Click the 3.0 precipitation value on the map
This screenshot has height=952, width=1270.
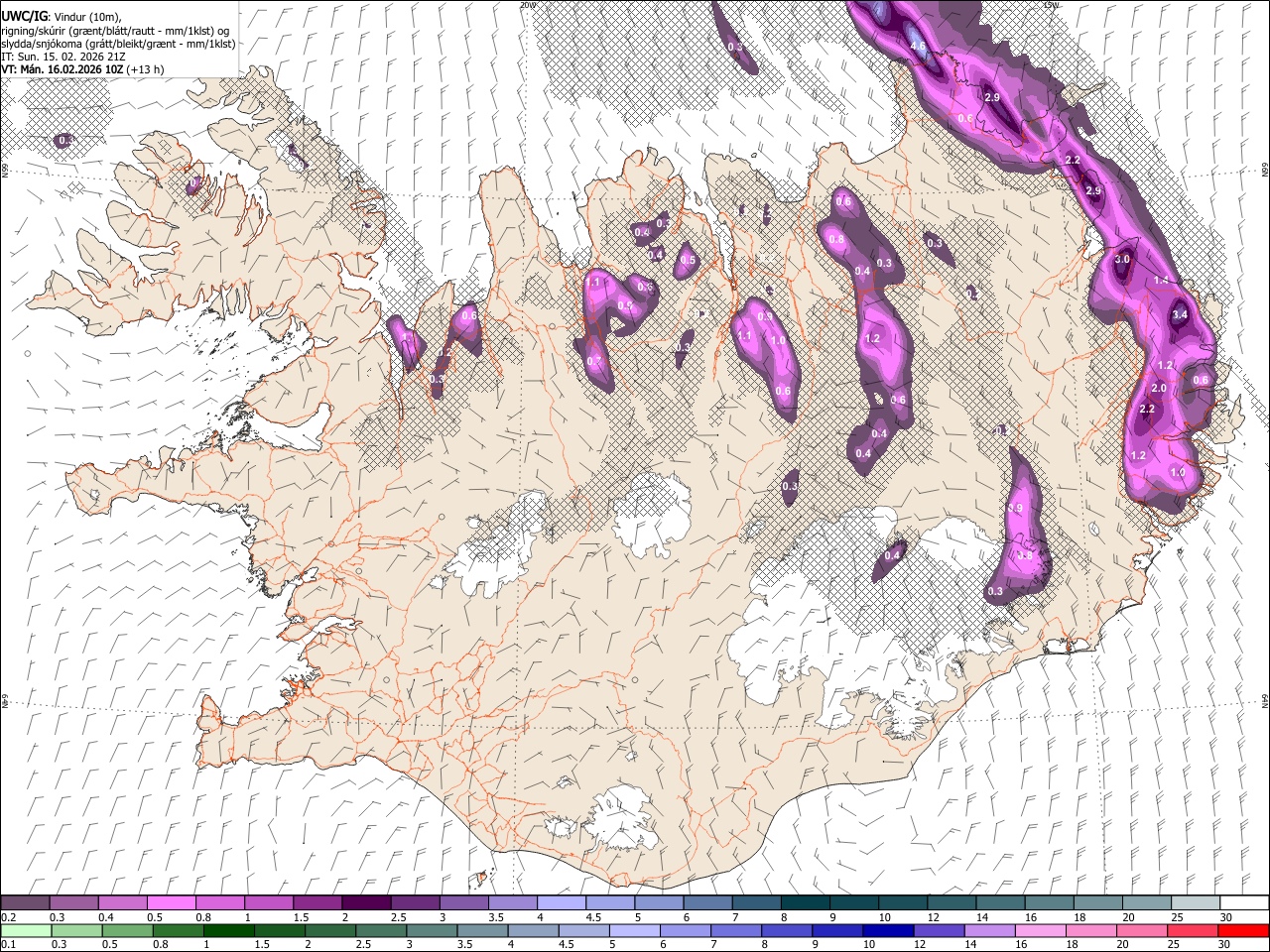coord(1122,259)
